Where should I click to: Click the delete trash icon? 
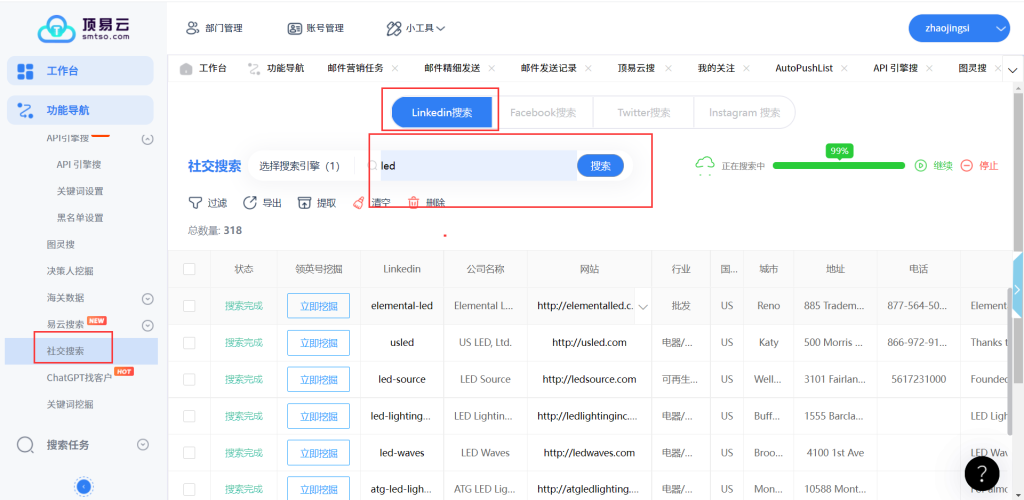coord(413,203)
